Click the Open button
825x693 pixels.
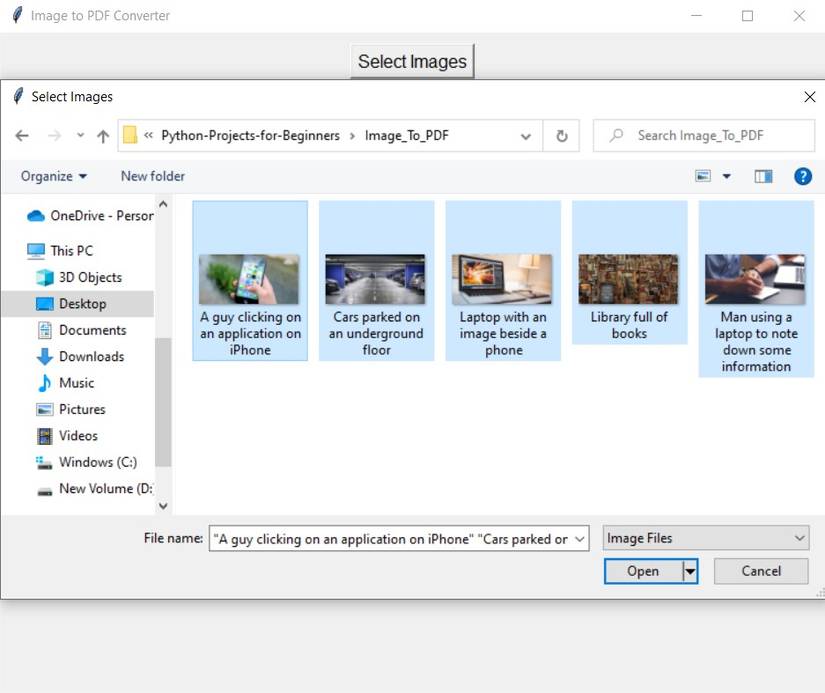click(x=641, y=571)
